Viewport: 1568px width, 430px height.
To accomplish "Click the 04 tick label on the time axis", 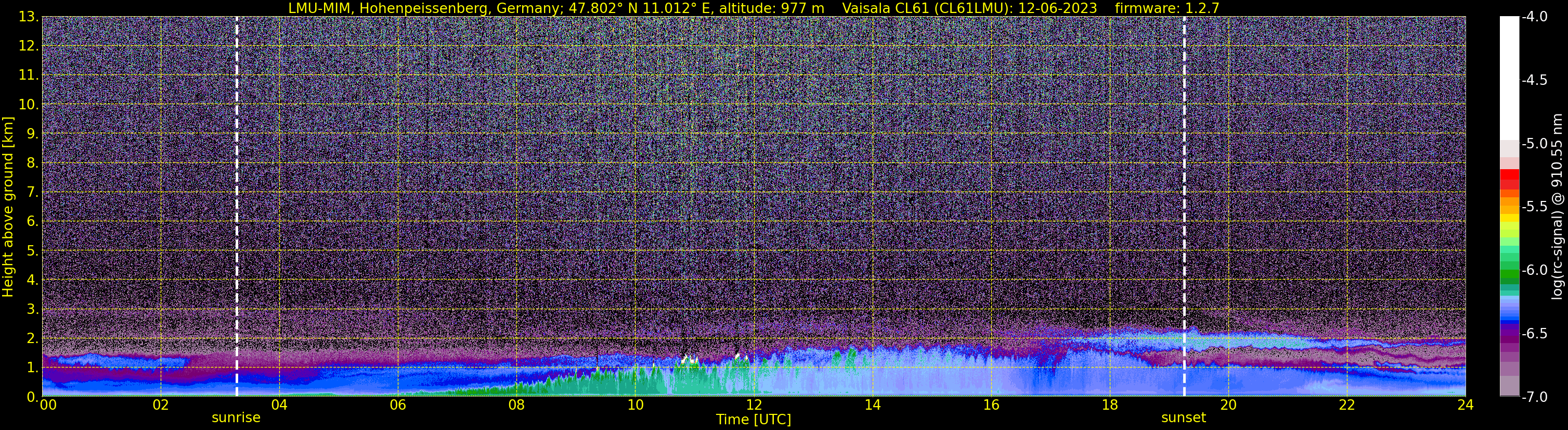I will point(279,405).
